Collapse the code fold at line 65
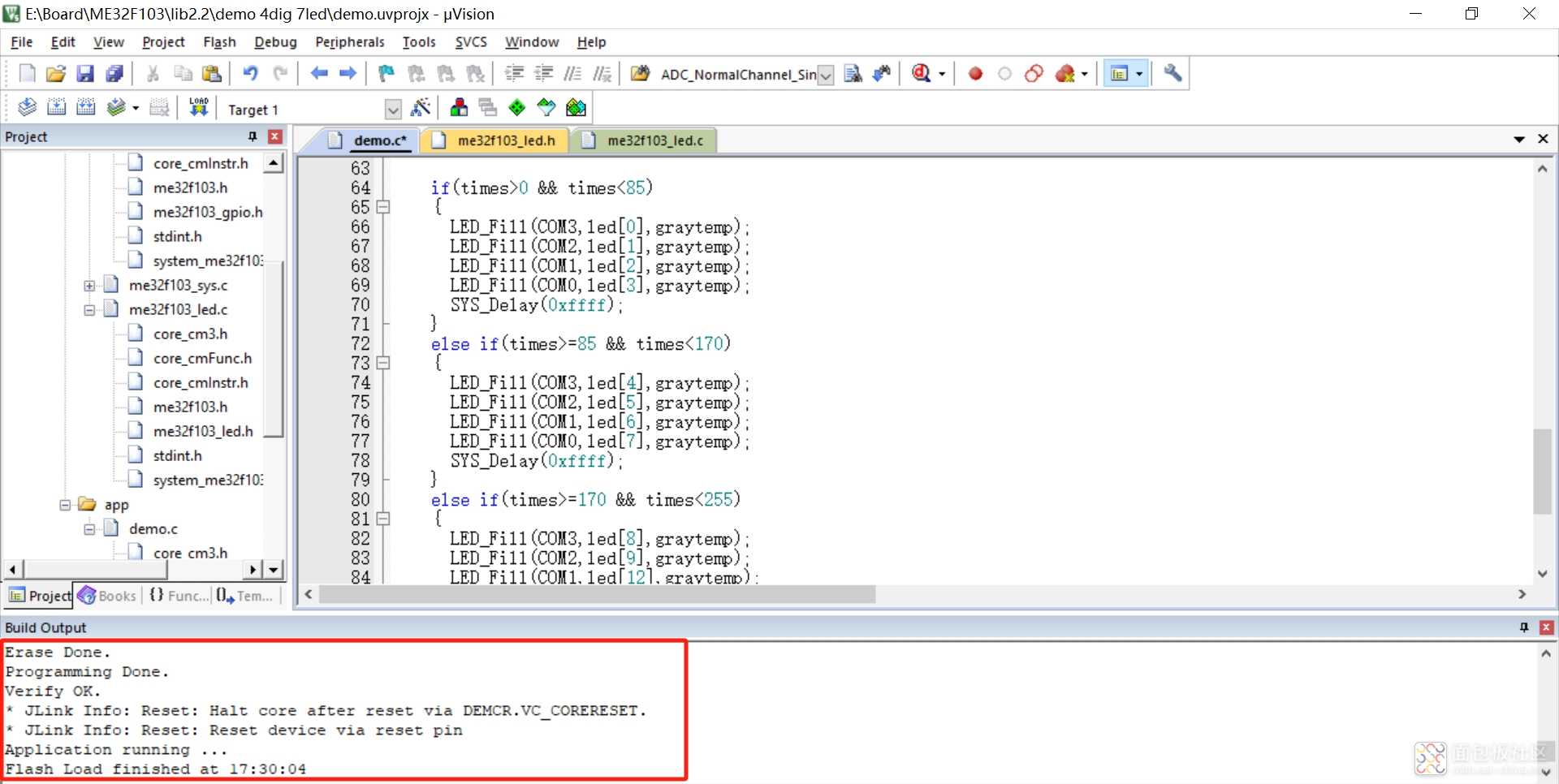 (x=383, y=207)
